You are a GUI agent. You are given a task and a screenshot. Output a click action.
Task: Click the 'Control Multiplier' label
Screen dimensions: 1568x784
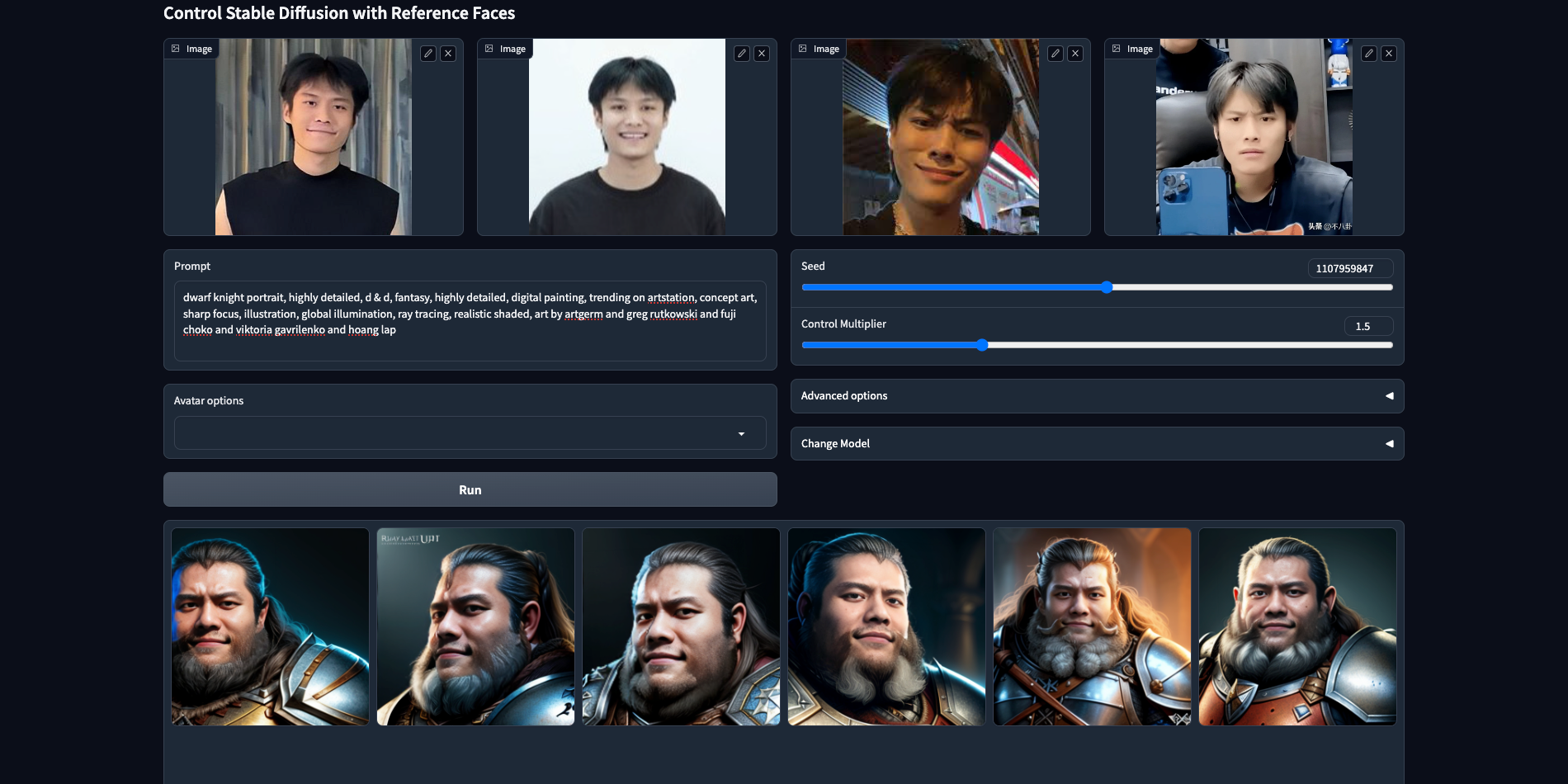coord(843,324)
